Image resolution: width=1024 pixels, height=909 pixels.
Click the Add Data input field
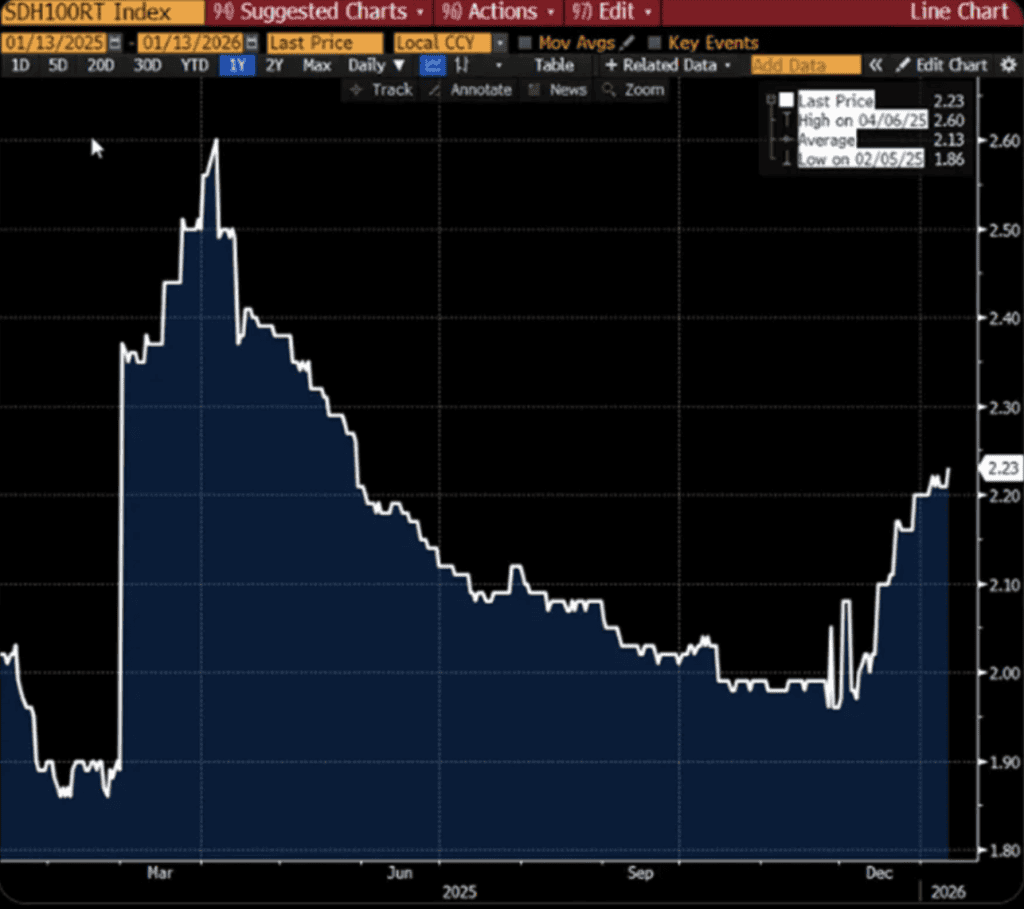click(x=805, y=65)
